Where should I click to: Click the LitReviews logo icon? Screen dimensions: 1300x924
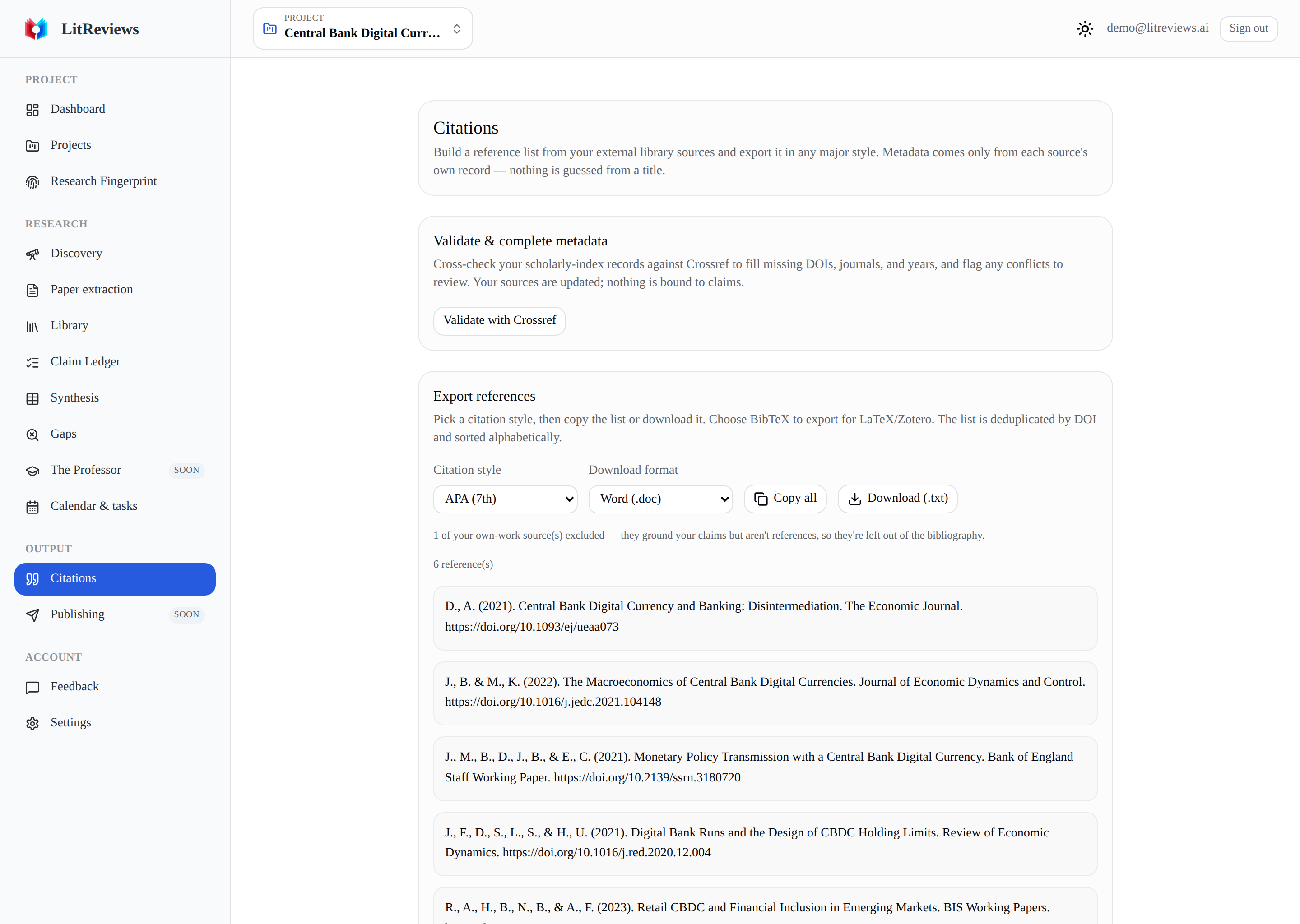click(36, 29)
